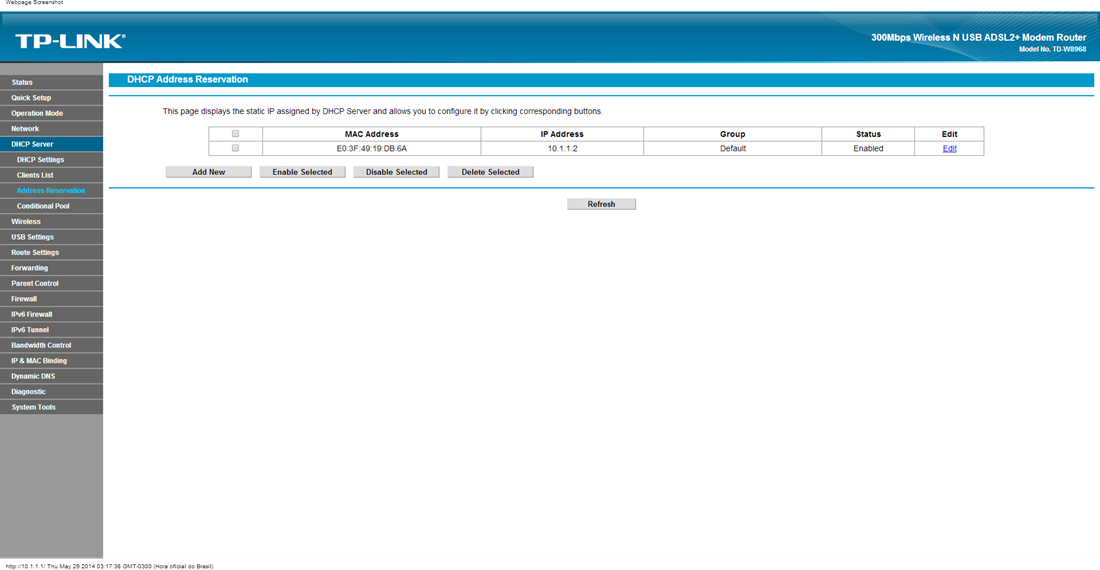Screen dimensions: 1100x570
Task: Click the Add New button
Action: click(x=208, y=172)
